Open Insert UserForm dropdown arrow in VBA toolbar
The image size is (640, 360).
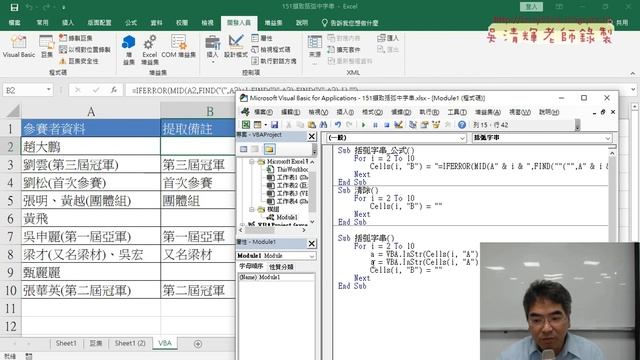(265, 125)
